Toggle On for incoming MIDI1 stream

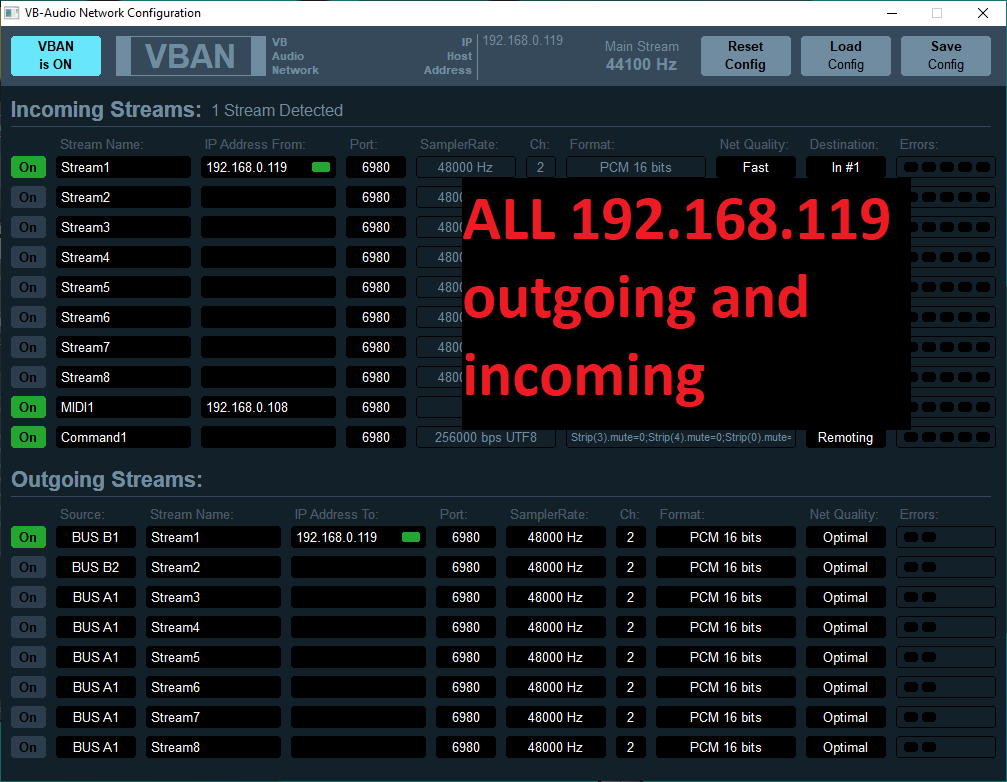[x=28, y=407]
